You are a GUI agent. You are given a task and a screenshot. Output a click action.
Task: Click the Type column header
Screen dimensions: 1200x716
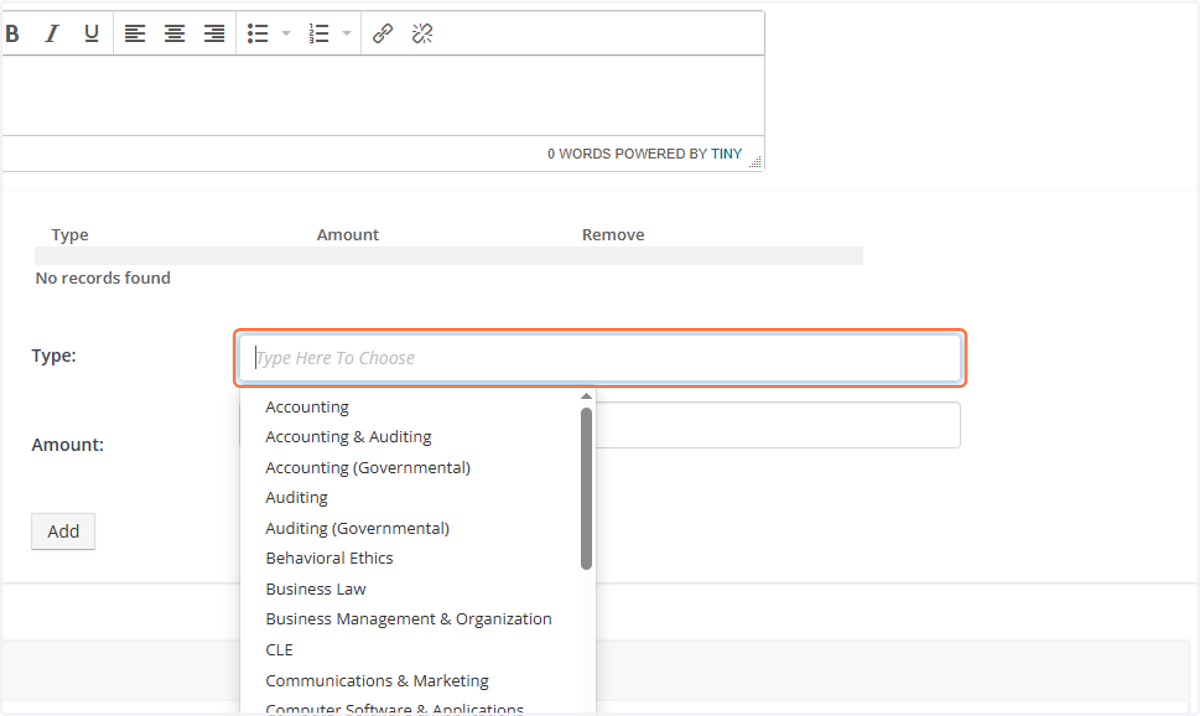(x=70, y=235)
